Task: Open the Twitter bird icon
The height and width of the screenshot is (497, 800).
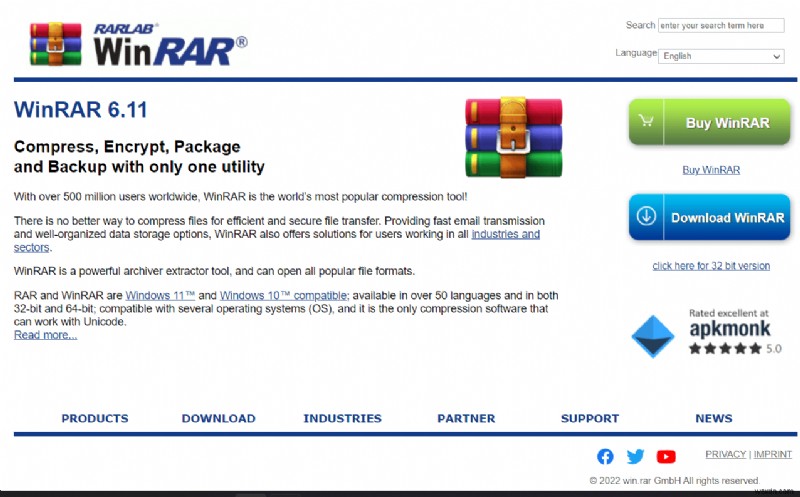Action: [635, 456]
